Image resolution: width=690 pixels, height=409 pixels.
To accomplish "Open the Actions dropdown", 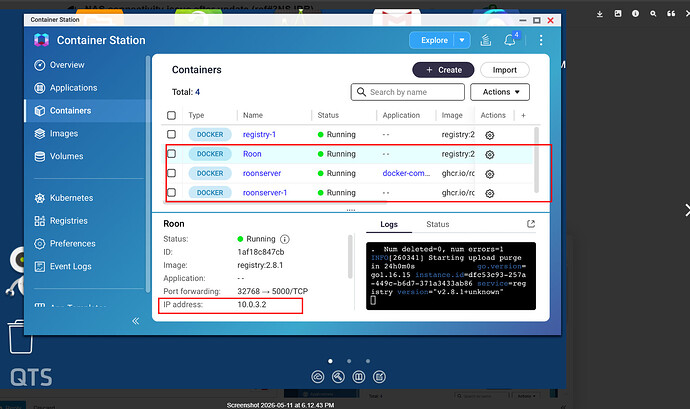I will point(500,92).
